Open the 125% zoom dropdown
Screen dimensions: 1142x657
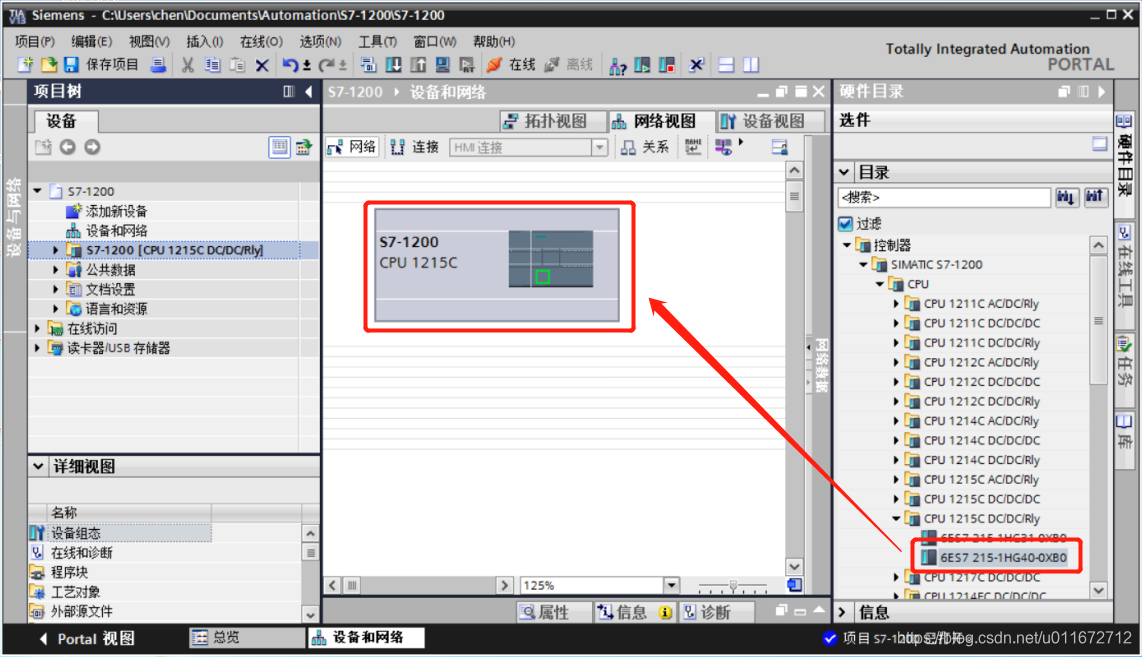point(671,586)
